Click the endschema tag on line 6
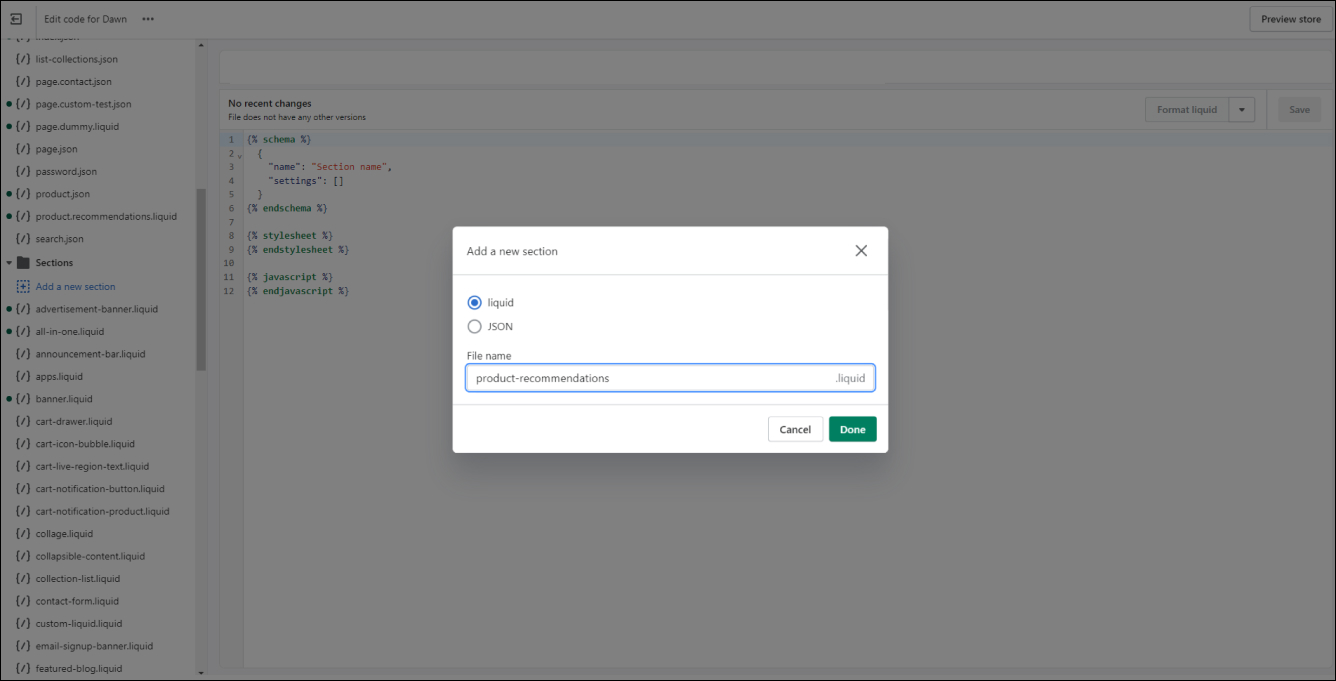This screenshot has height=681, width=1336. (287, 208)
